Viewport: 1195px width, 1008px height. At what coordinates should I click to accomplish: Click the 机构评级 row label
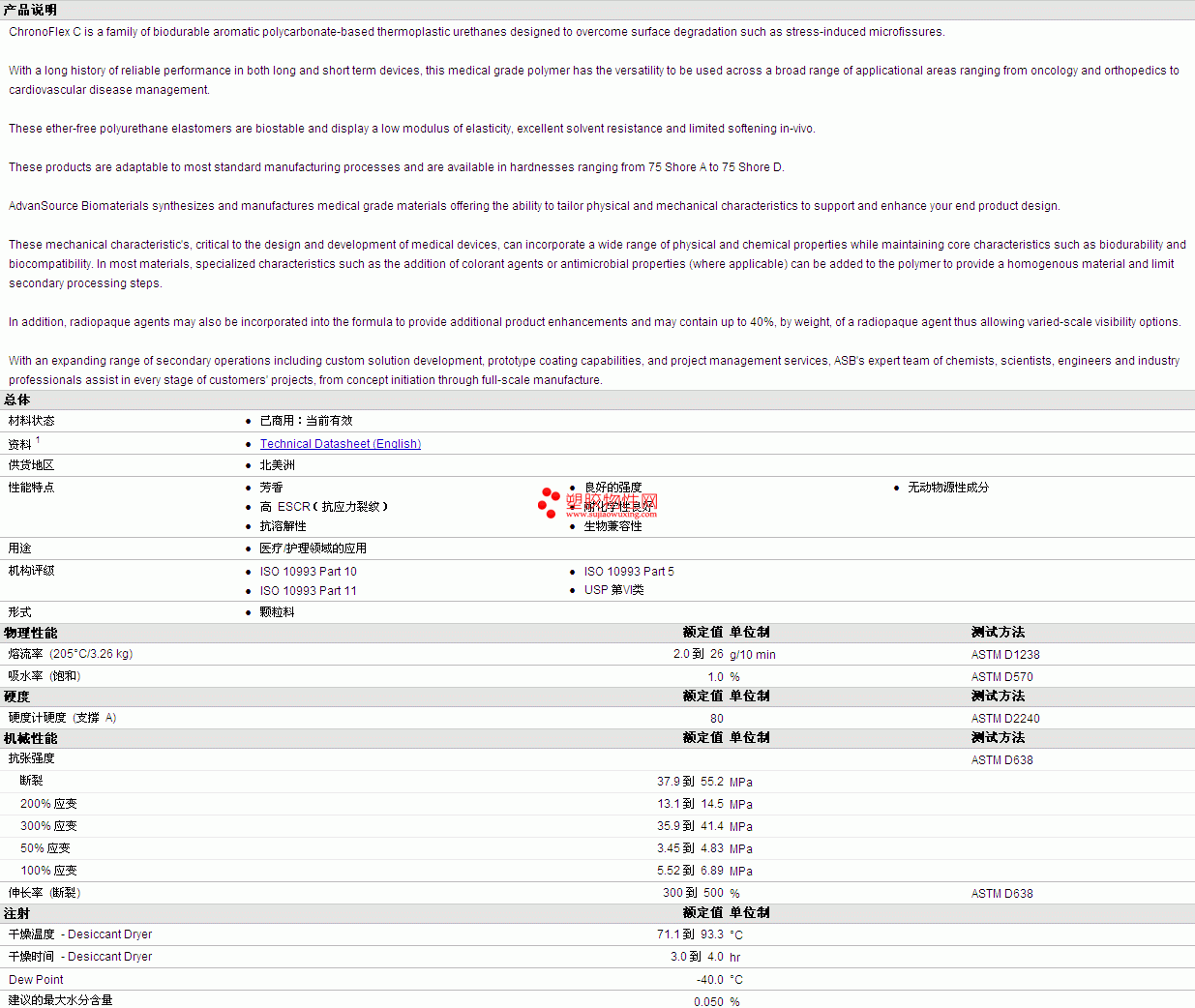[x=32, y=571]
